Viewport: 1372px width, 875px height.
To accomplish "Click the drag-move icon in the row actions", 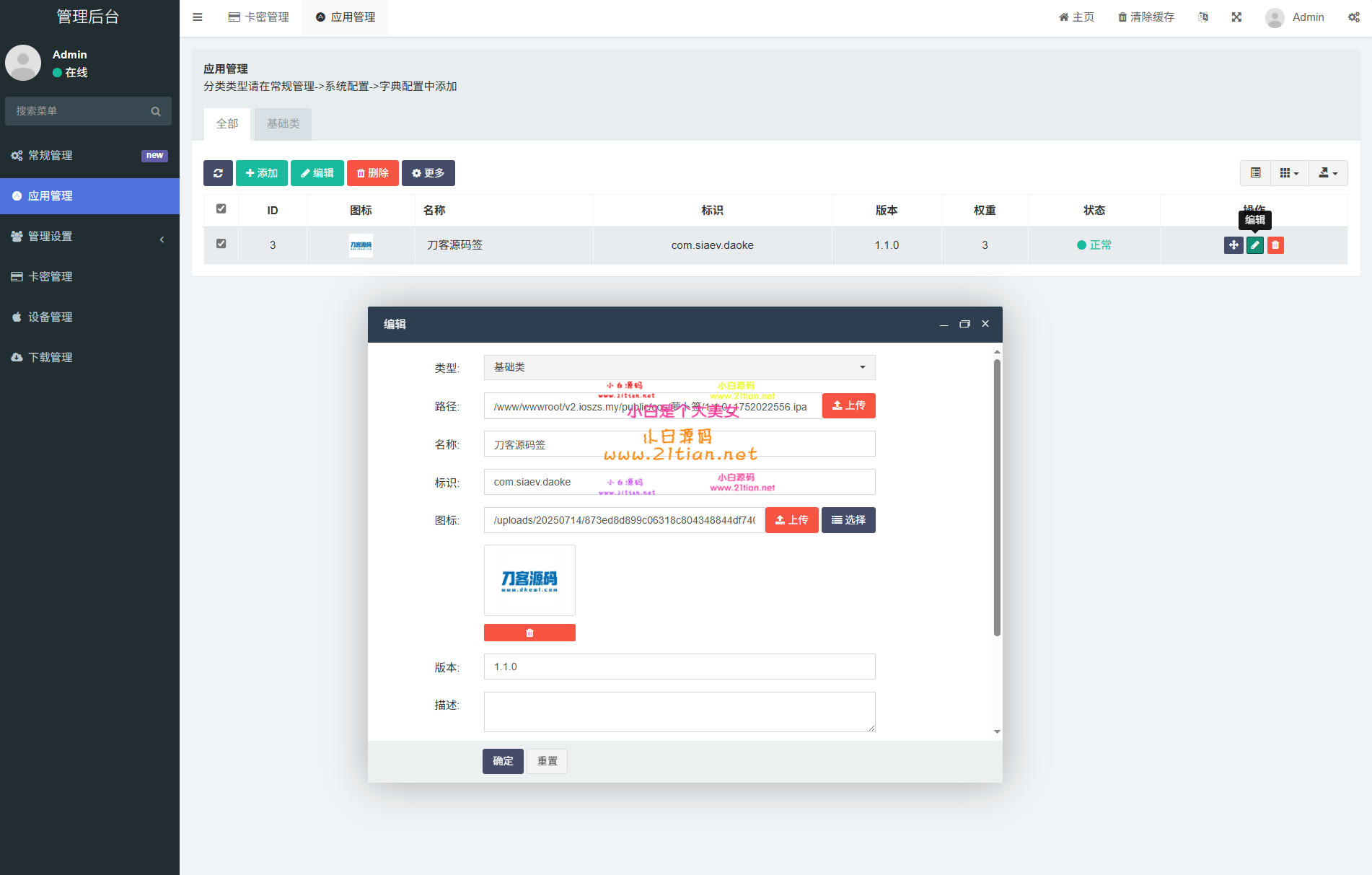I will click(x=1234, y=245).
